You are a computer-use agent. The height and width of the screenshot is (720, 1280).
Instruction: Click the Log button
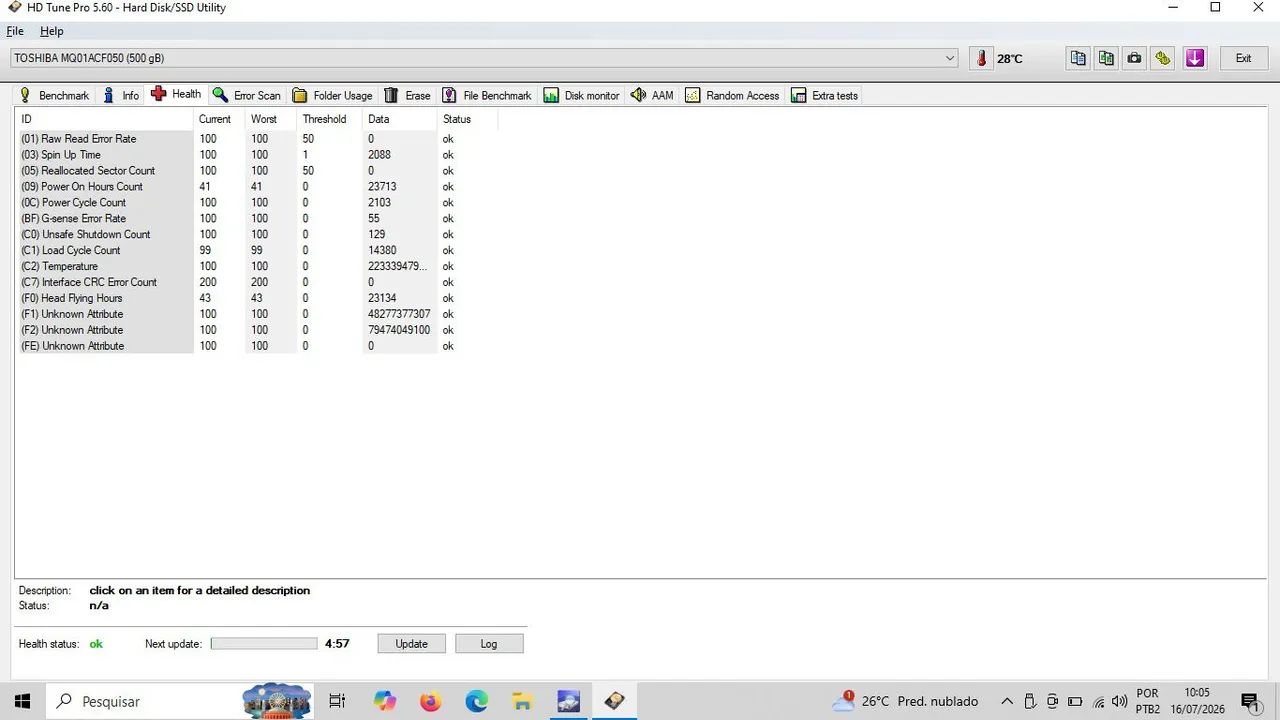point(489,644)
